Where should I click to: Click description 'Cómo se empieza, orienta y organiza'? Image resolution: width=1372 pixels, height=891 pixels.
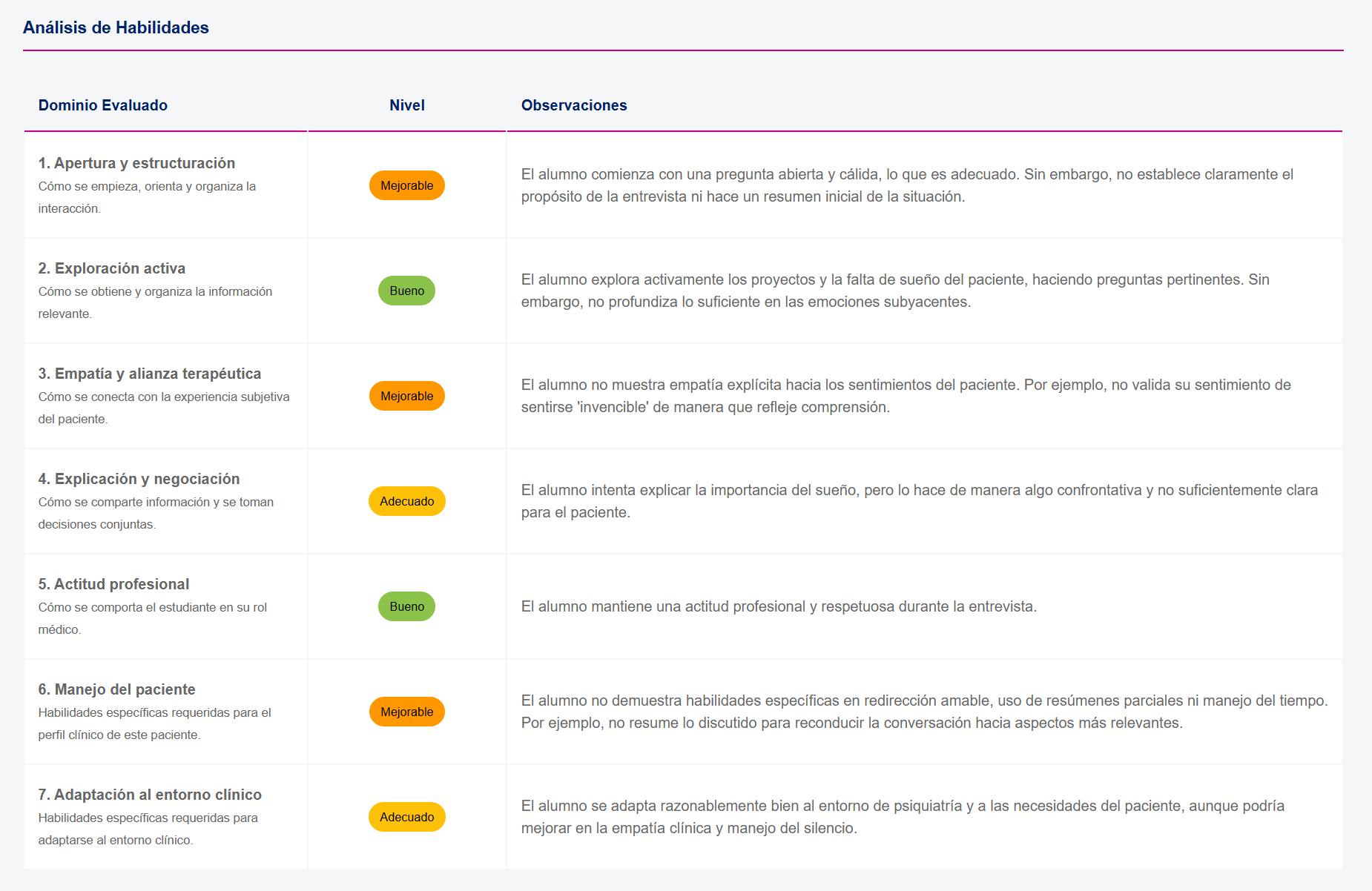pyautogui.click(x=147, y=197)
